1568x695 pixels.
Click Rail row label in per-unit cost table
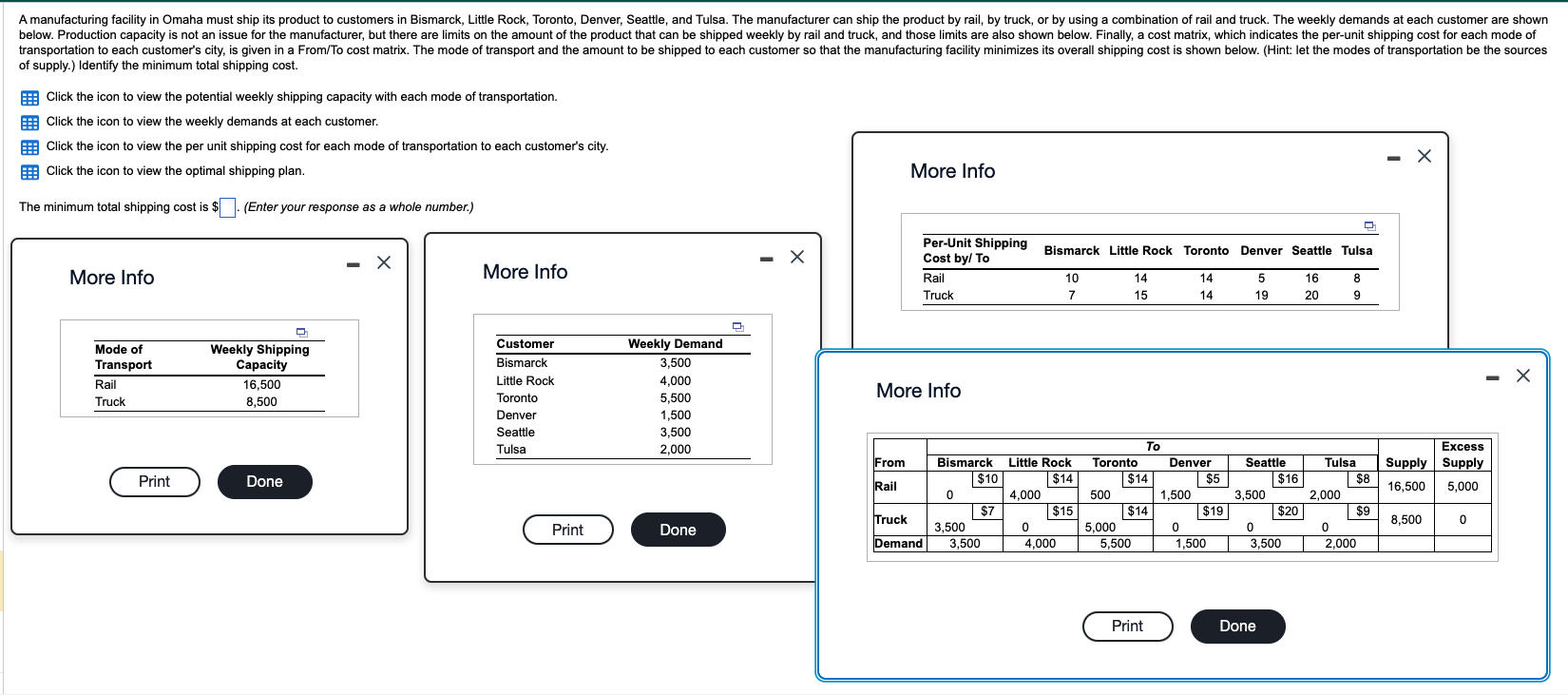[933, 279]
